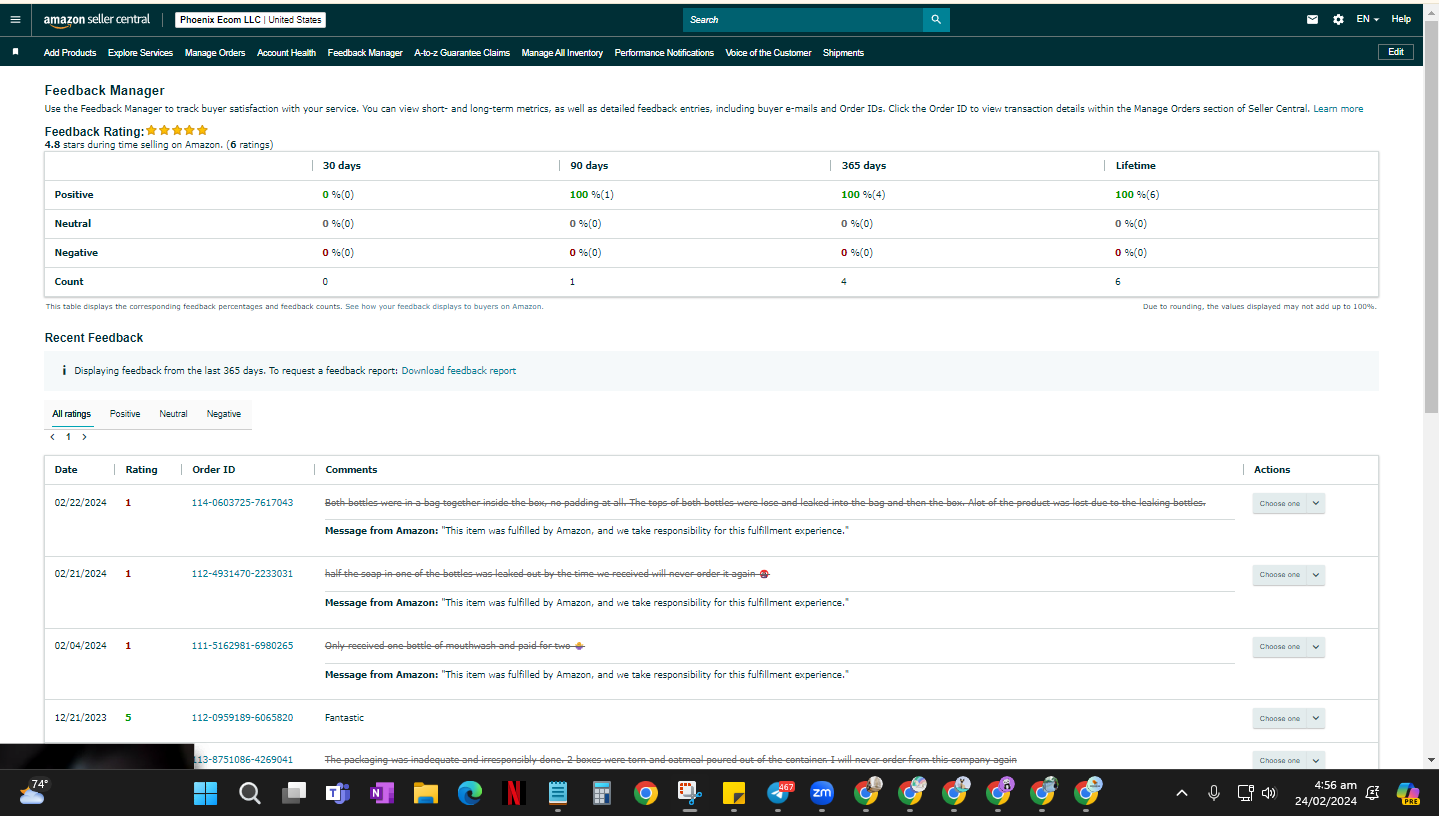Go to Manage Orders
1439x816 pixels.
click(x=215, y=53)
